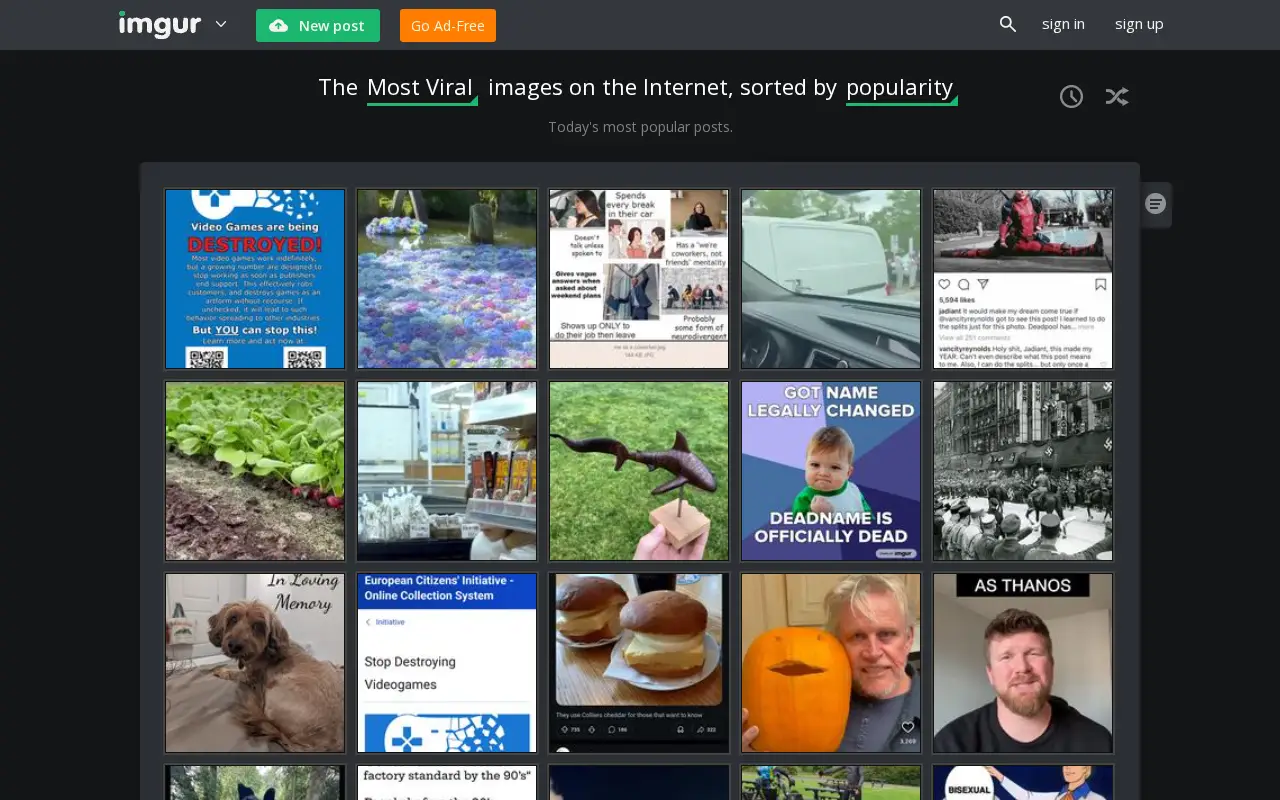
Task: Click the Imgur logo
Action: click(160, 24)
